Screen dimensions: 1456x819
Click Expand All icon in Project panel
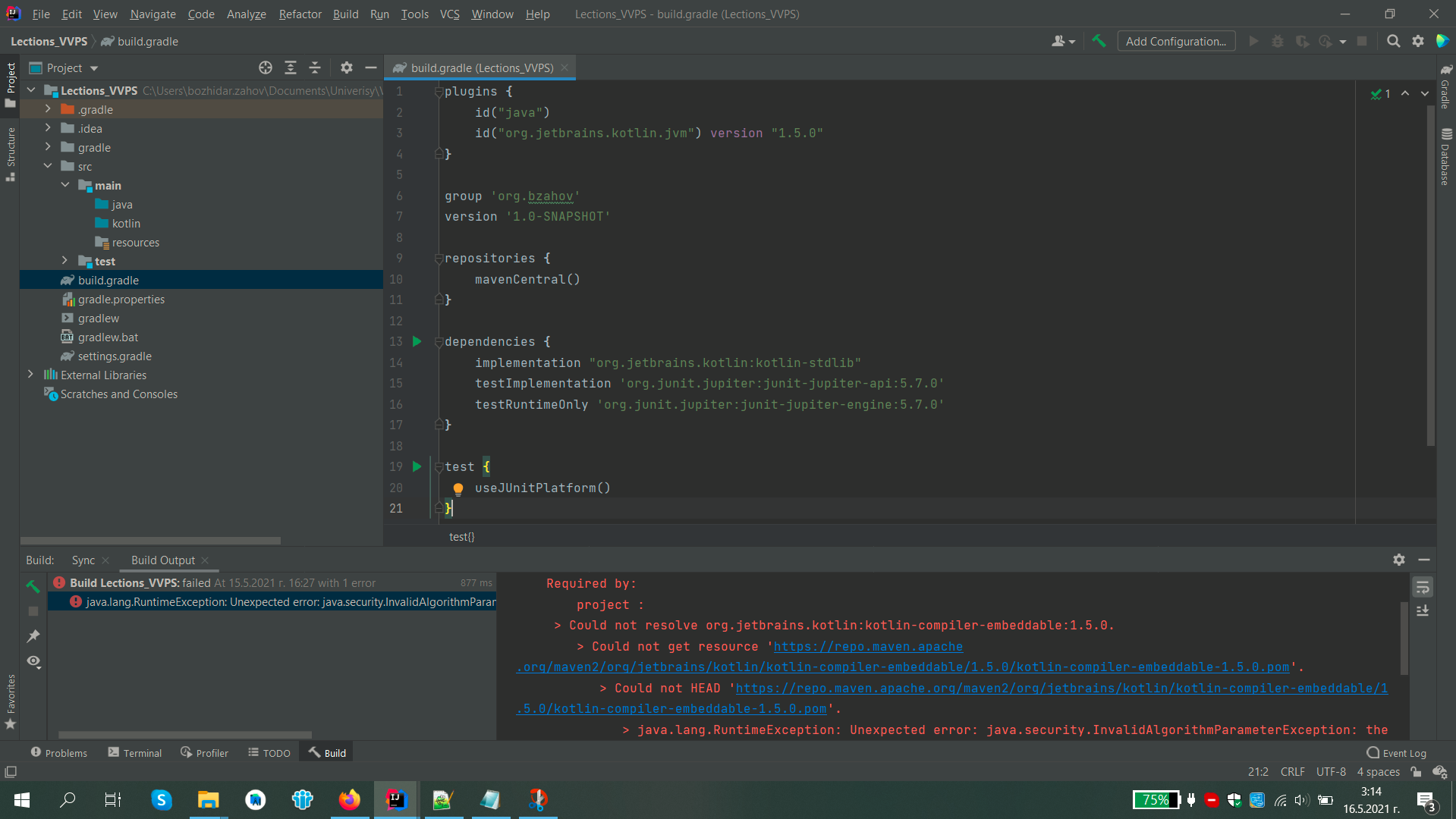290,68
